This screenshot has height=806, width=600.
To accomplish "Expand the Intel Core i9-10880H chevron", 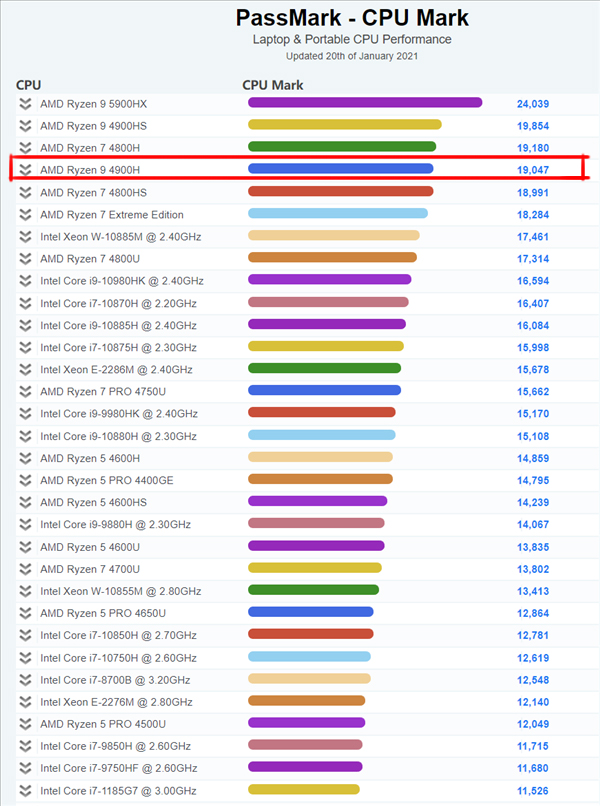I will (25, 436).
